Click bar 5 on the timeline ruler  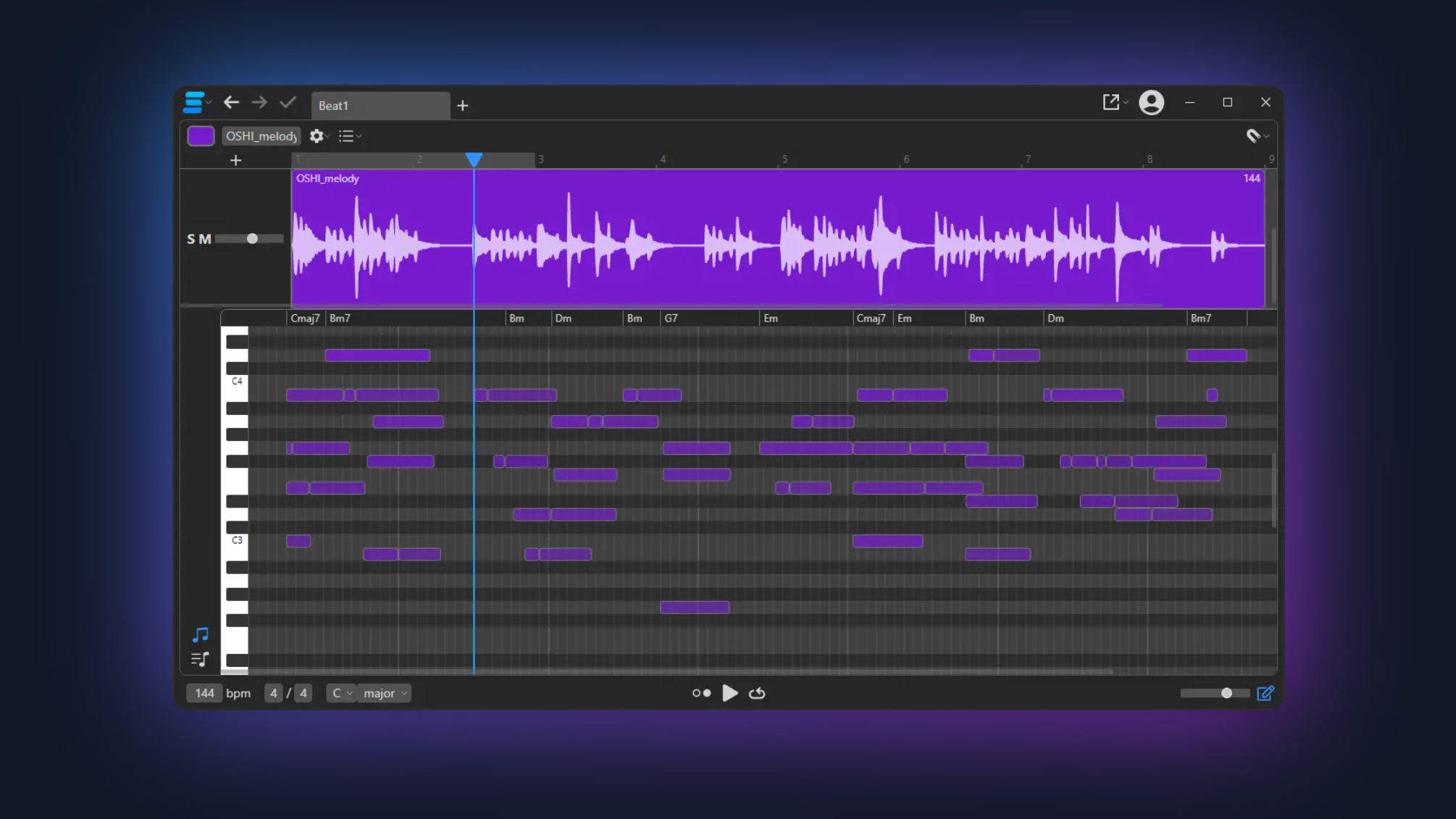click(x=785, y=159)
